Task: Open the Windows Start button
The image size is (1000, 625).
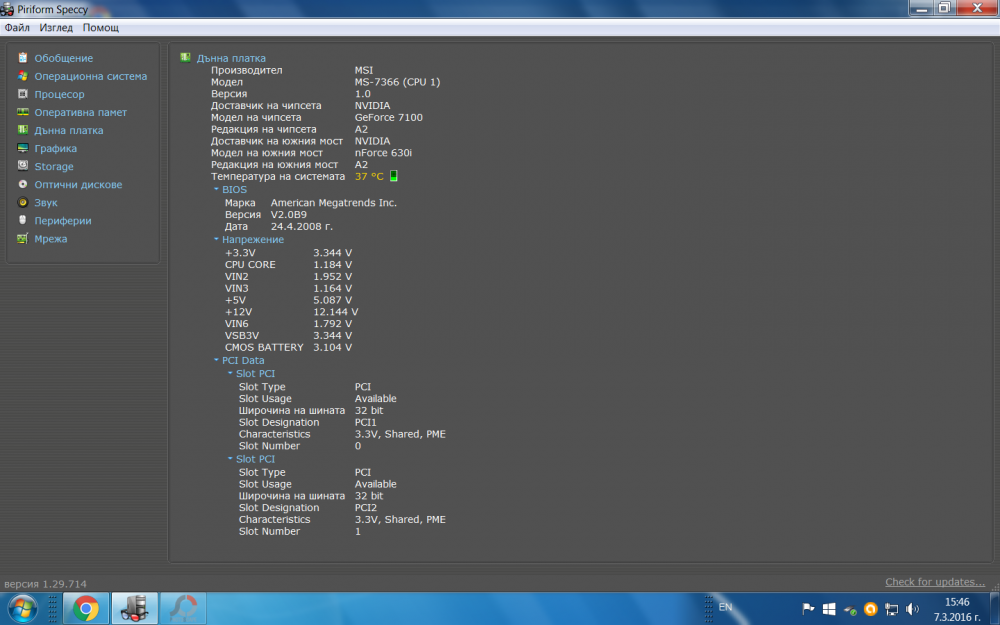Action: [22, 609]
